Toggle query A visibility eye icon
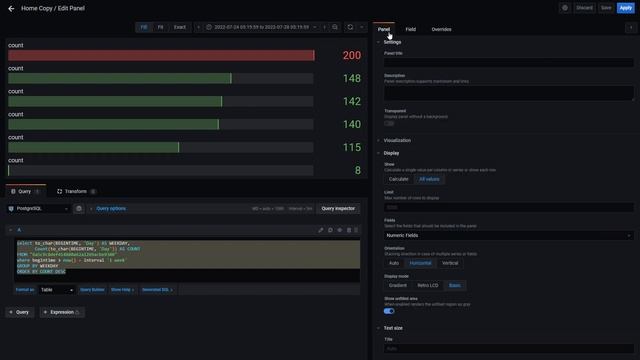 pyautogui.click(x=340, y=230)
